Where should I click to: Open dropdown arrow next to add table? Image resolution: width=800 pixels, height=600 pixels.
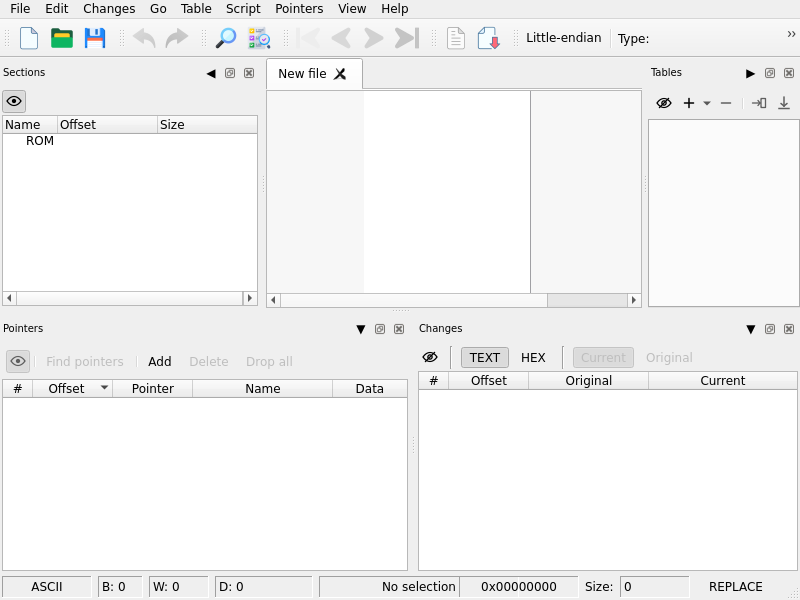pos(707,103)
